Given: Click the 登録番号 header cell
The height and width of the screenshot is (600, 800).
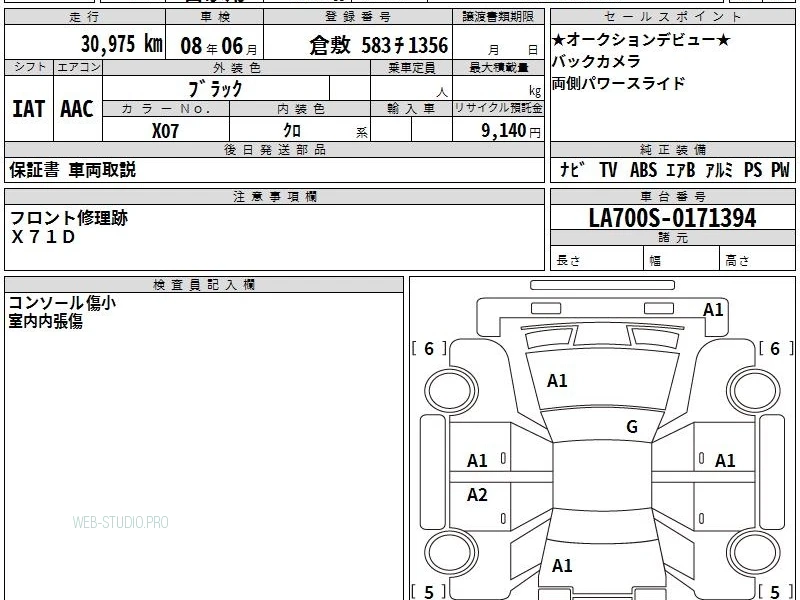Looking at the screenshot, I should 358,17.
